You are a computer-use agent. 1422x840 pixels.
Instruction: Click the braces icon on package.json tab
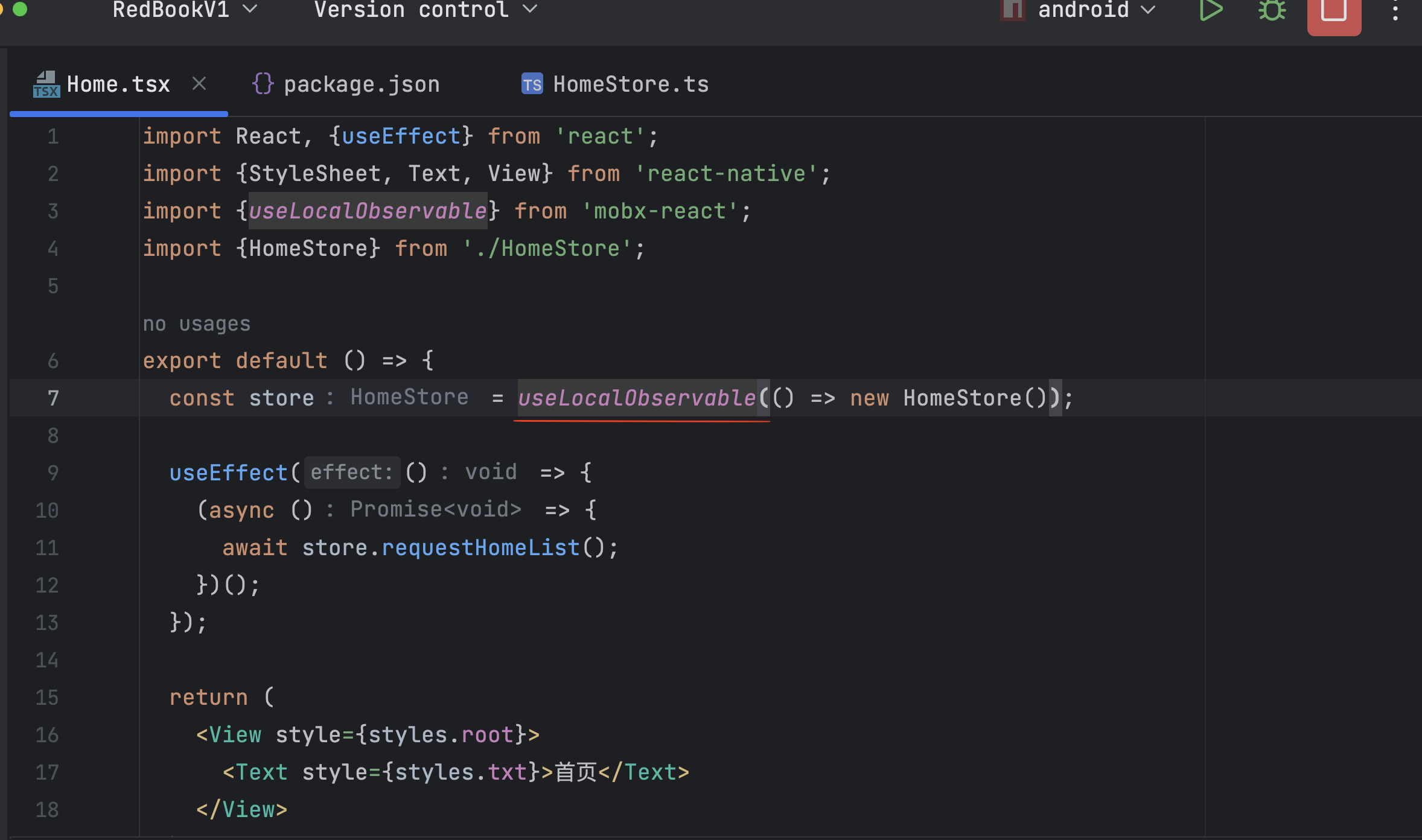coord(263,83)
